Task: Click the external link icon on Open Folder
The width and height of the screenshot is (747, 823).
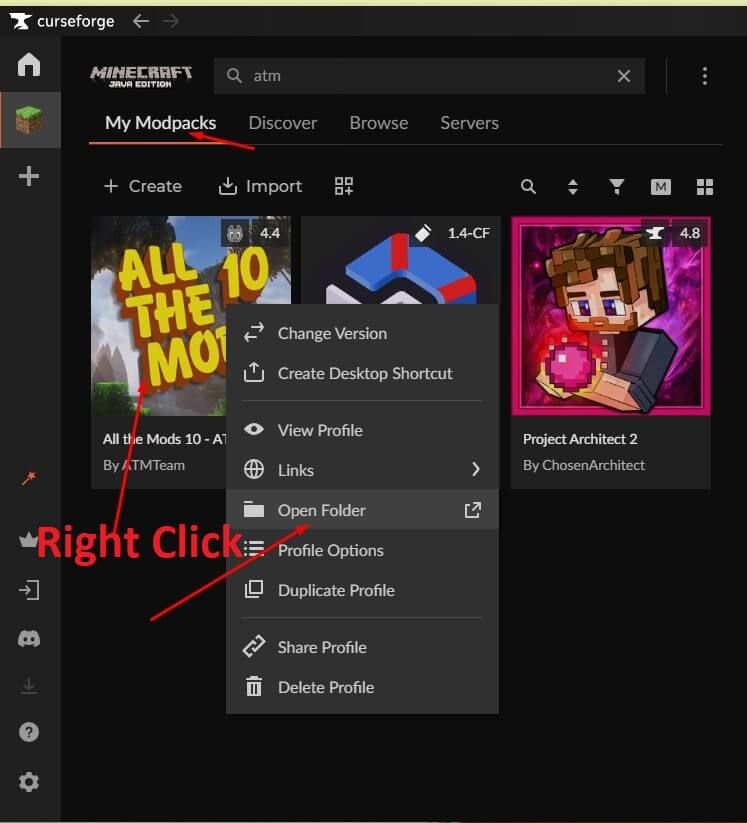Action: (472, 510)
